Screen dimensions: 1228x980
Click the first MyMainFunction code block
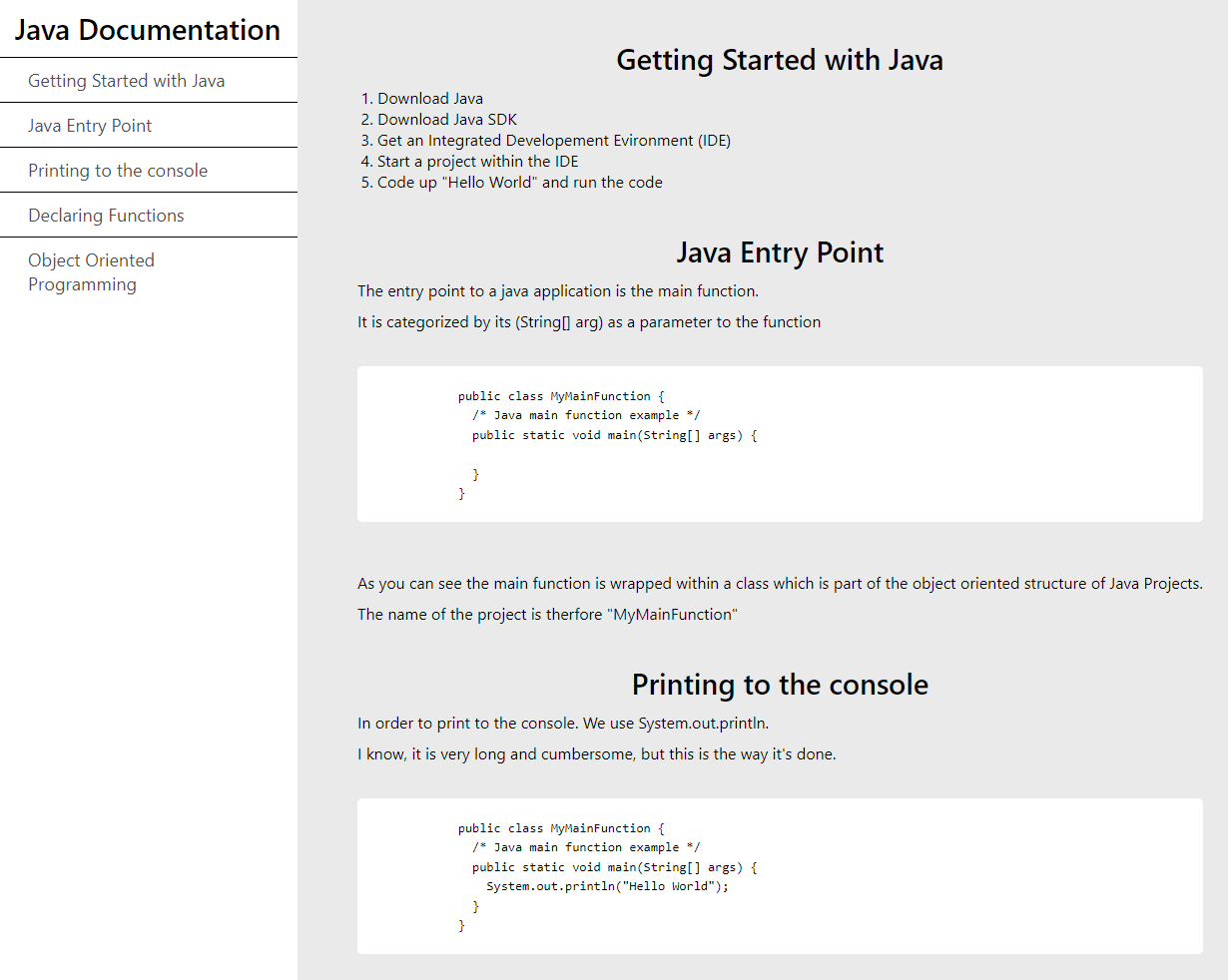point(779,444)
